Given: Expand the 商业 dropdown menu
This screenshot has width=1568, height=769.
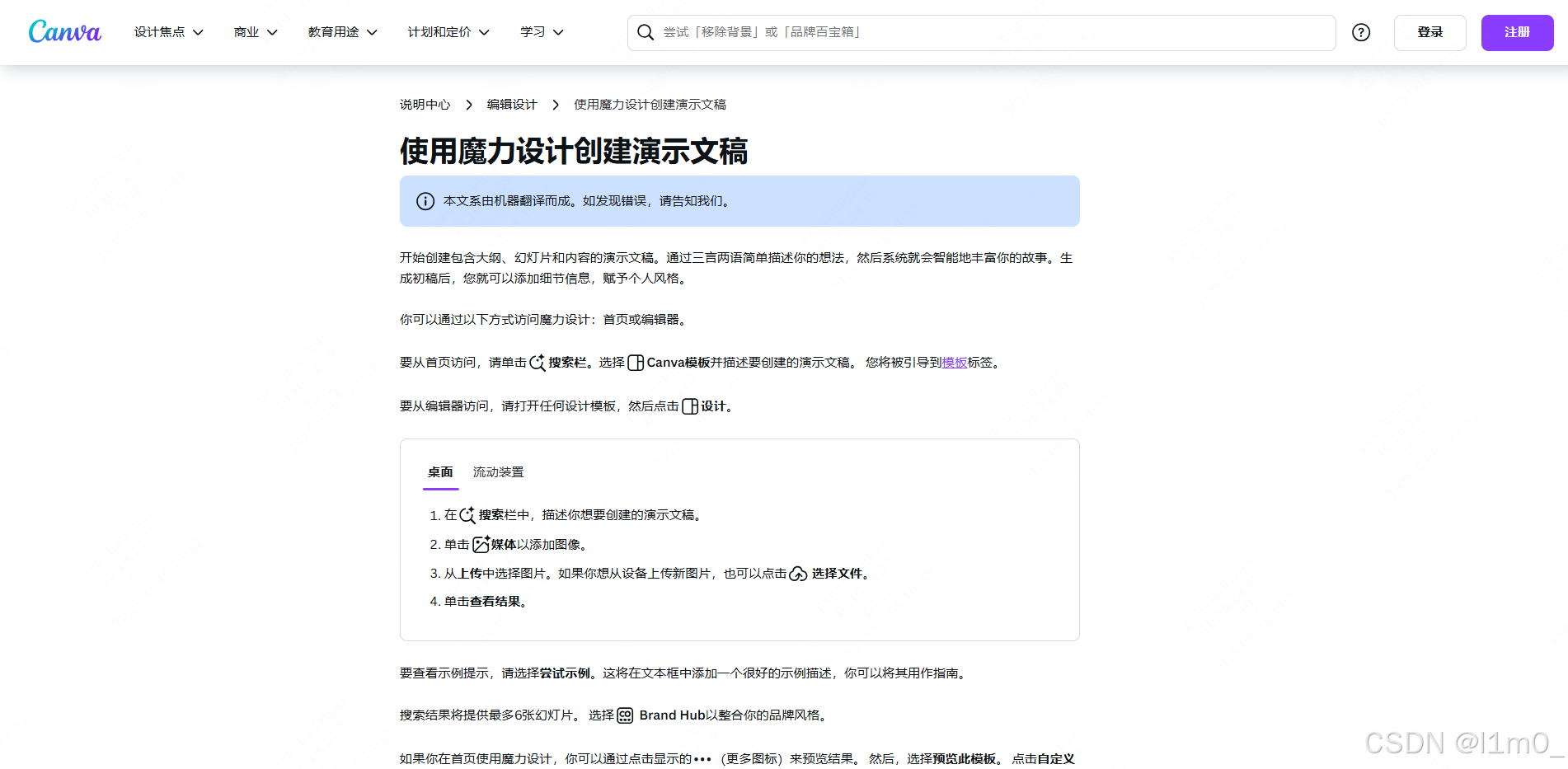Looking at the screenshot, I should tap(256, 32).
